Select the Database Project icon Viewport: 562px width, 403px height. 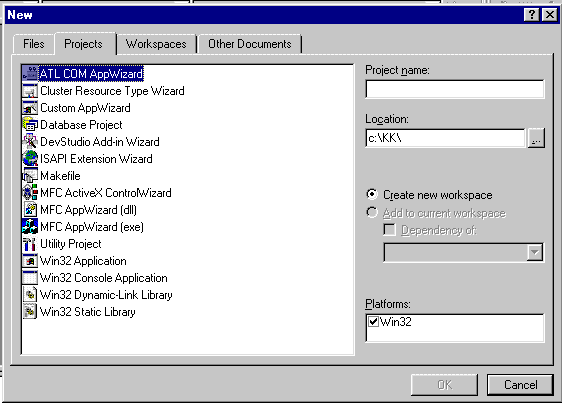(30, 124)
